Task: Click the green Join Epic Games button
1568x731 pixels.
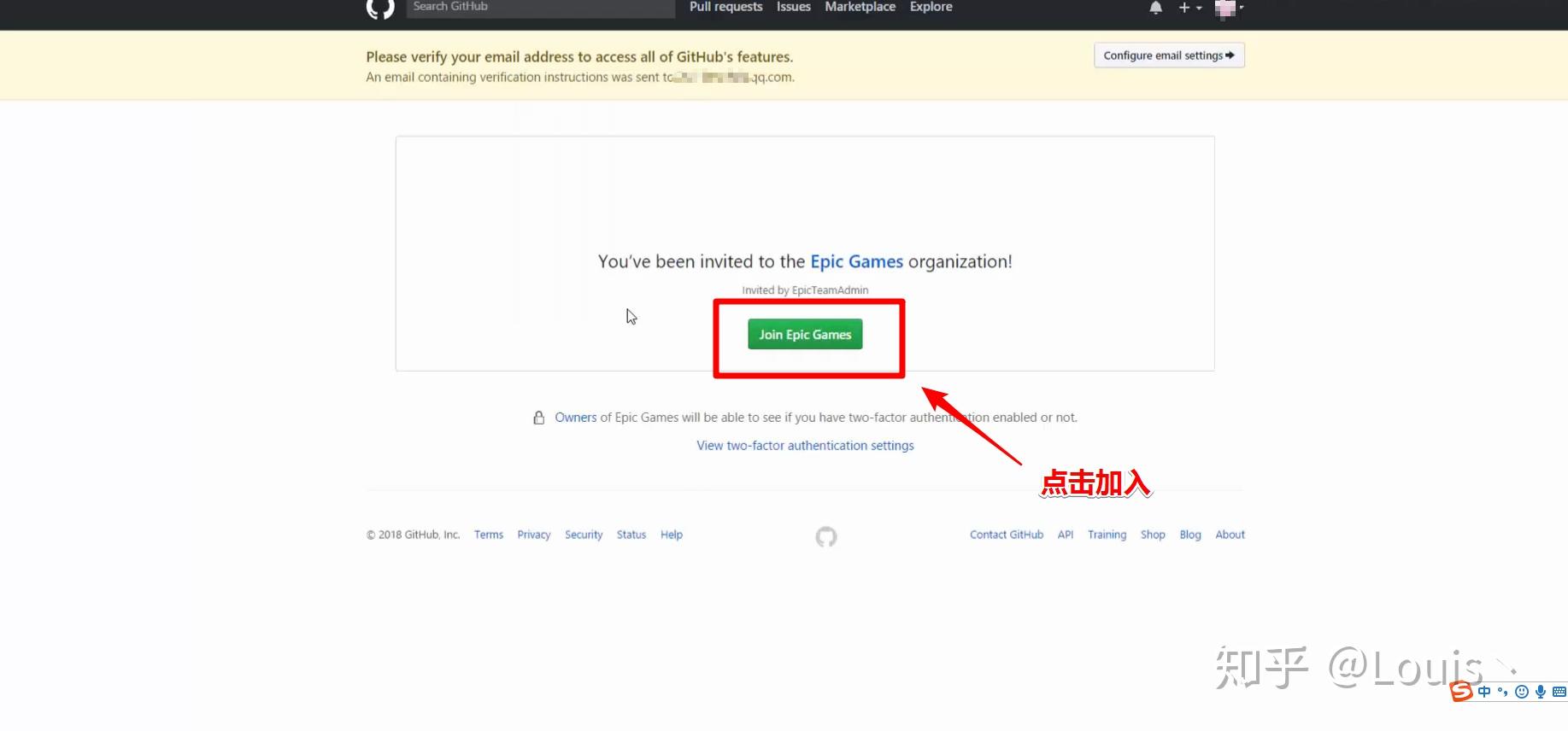Action: tap(805, 335)
